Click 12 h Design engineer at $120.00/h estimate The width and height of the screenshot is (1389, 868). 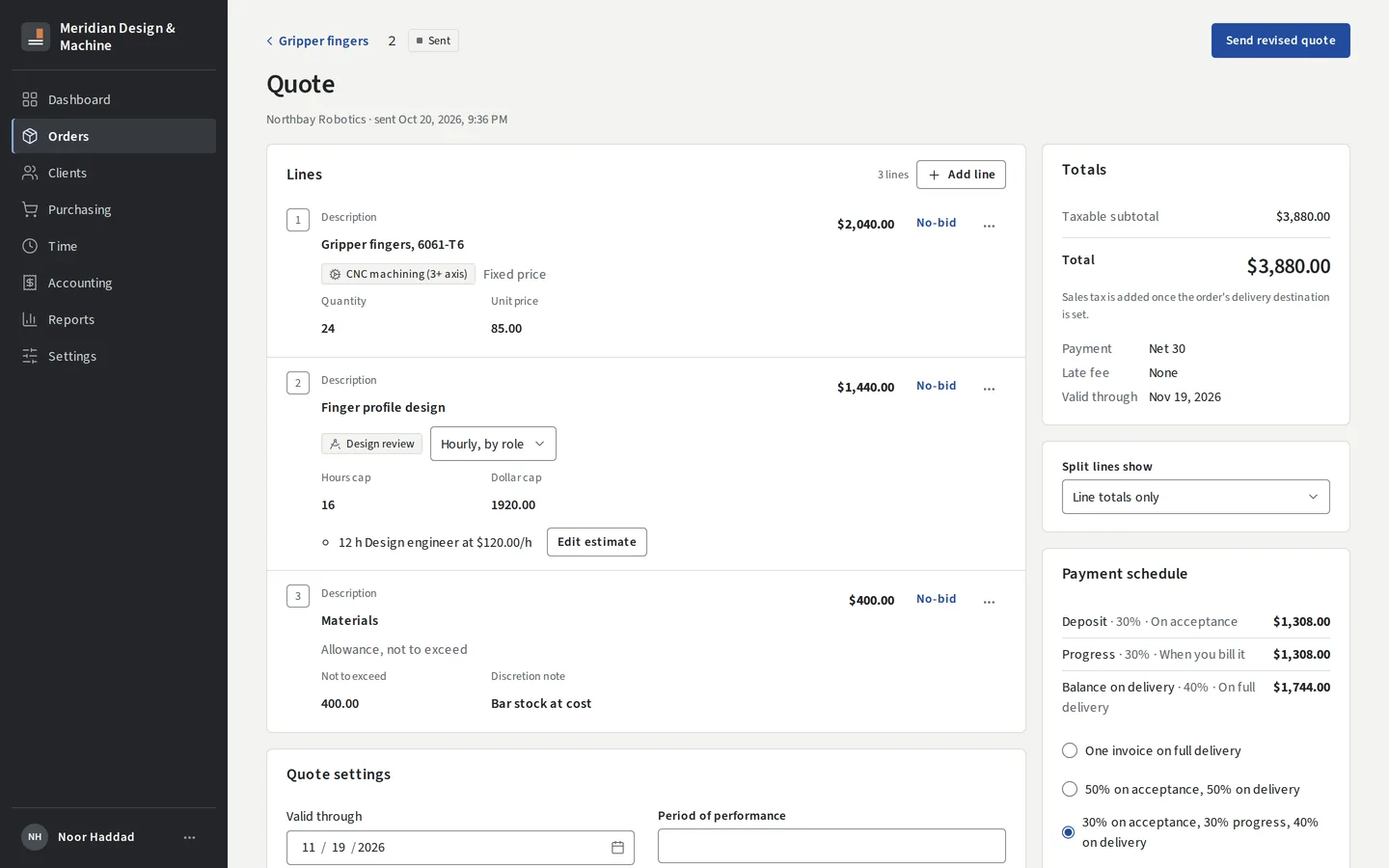coord(435,543)
